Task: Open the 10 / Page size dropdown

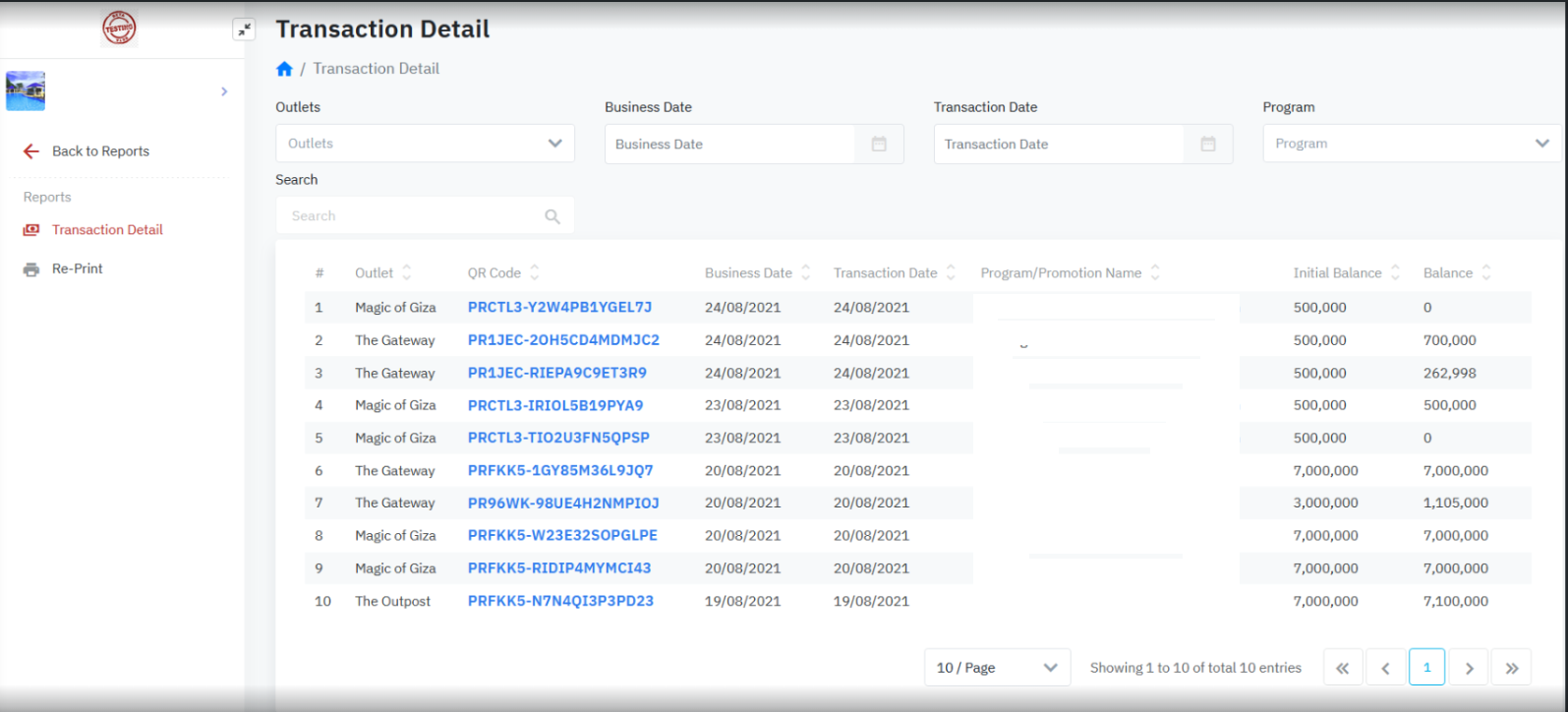Action: (x=996, y=668)
